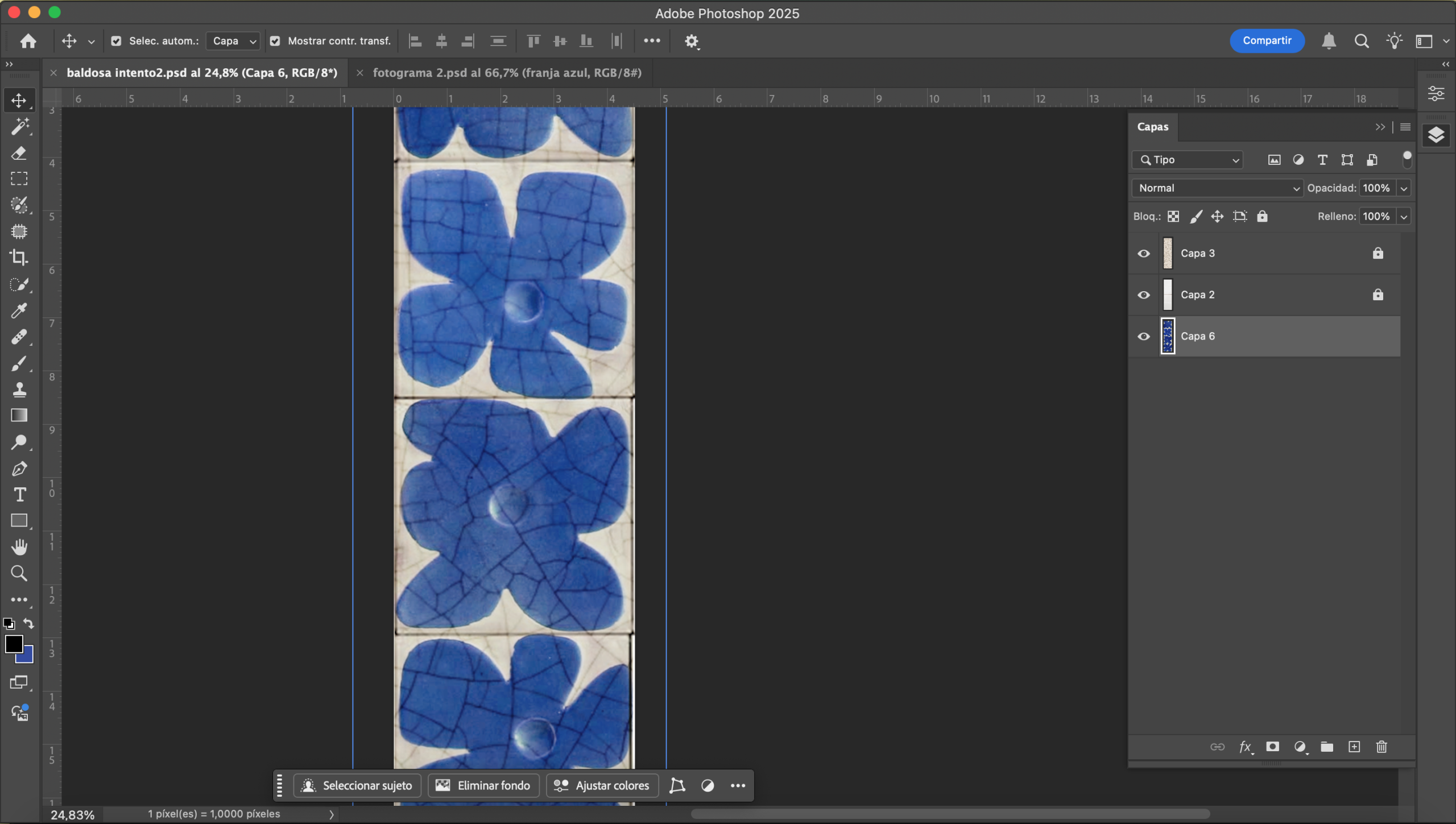Open the Normal blend mode dropdown
The width and height of the screenshot is (1456, 824).
1217,188
